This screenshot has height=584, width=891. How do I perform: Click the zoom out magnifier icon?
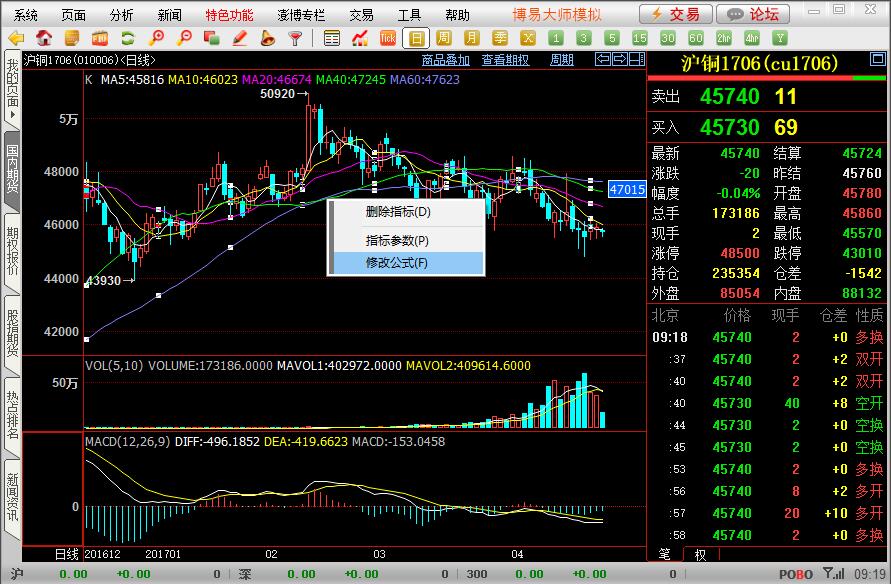click(x=184, y=38)
